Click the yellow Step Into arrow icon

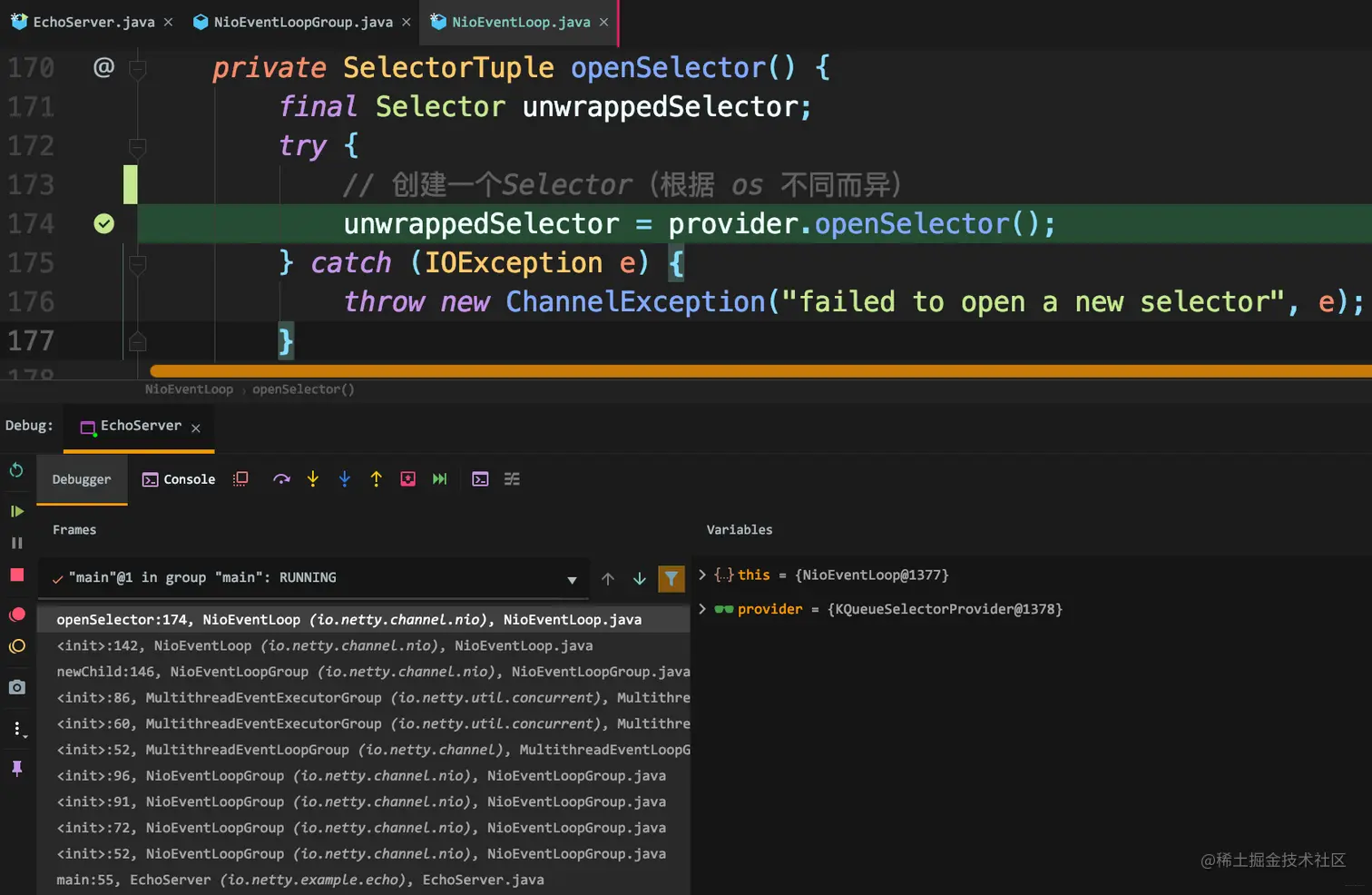coord(313,479)
